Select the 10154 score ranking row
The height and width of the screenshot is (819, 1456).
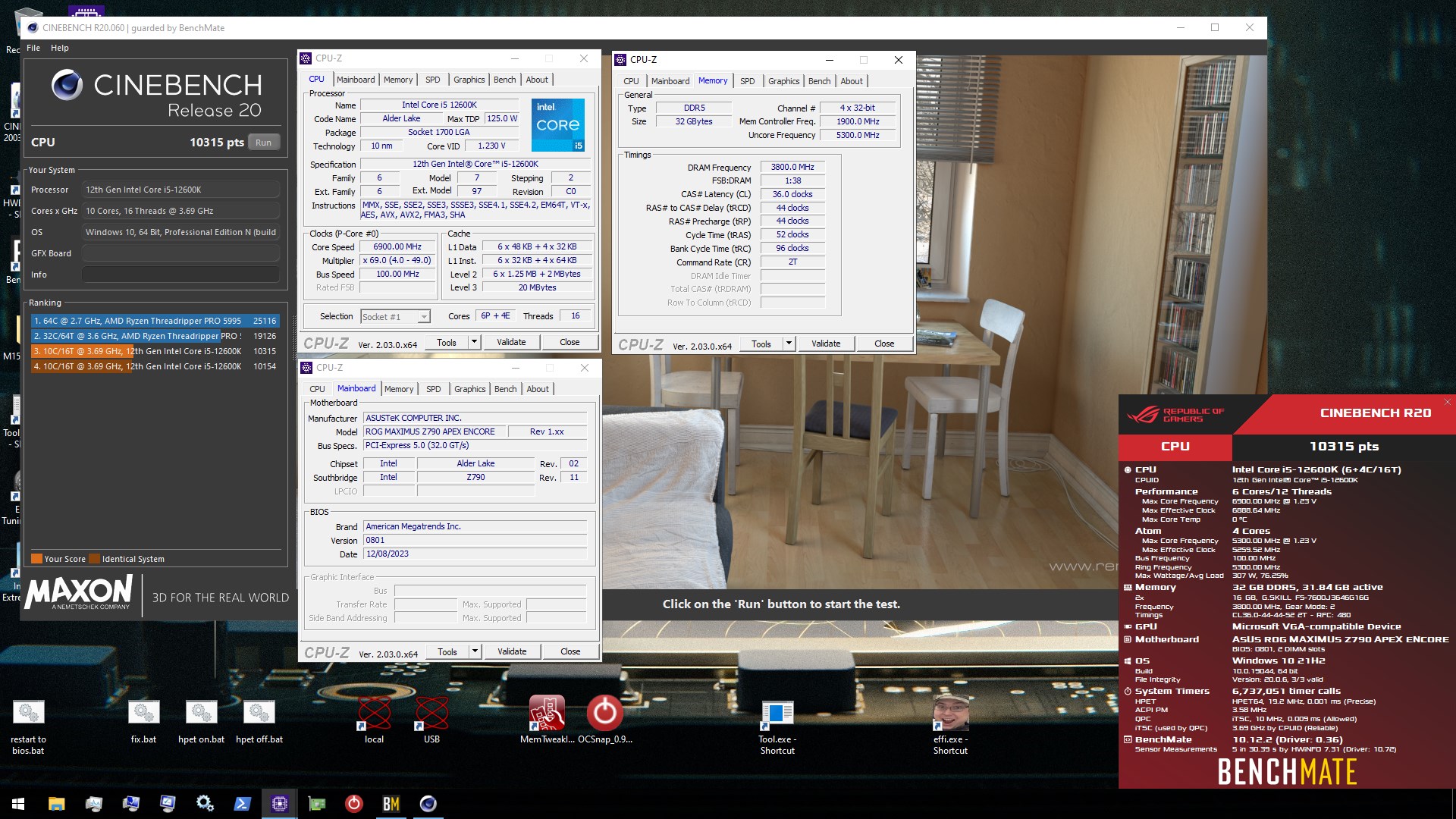pyautogui.click(x=155, y=366)
